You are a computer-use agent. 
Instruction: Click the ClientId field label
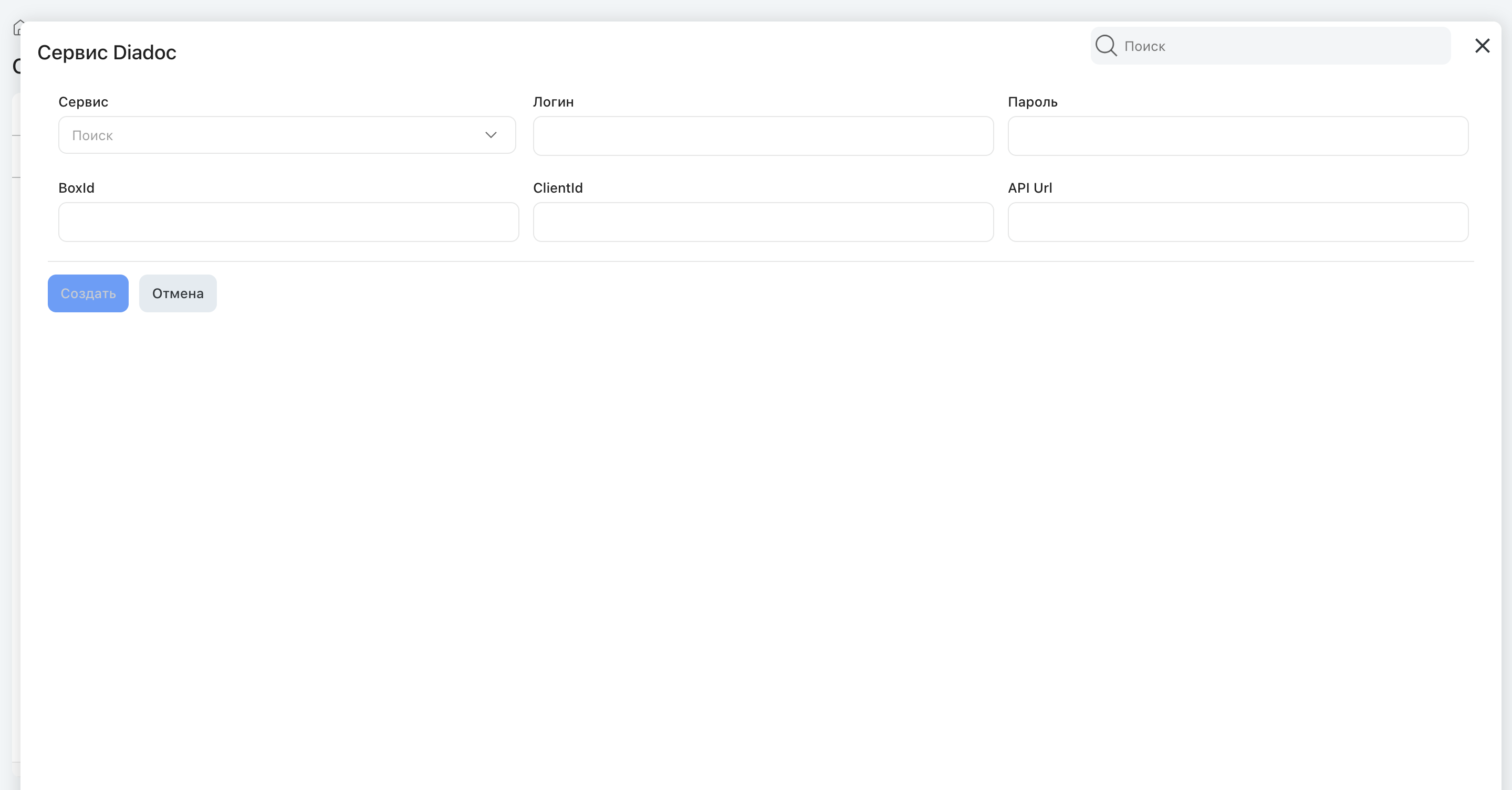558,188
